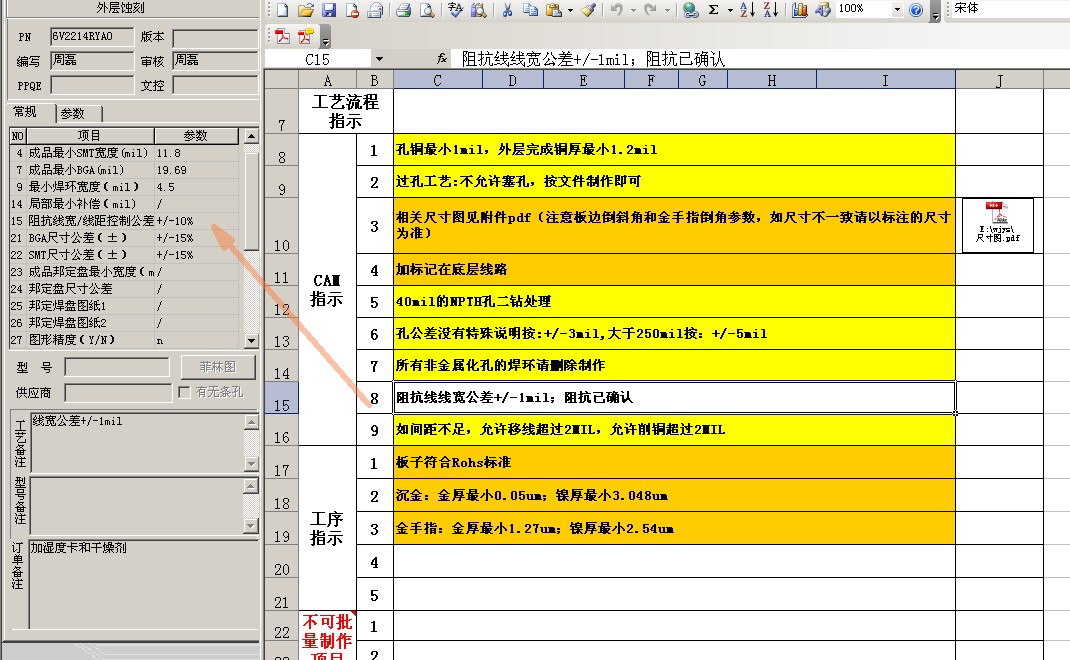Insert a hyperlink via globe icon
1070x660 pixels.
[x=691, y=10]
